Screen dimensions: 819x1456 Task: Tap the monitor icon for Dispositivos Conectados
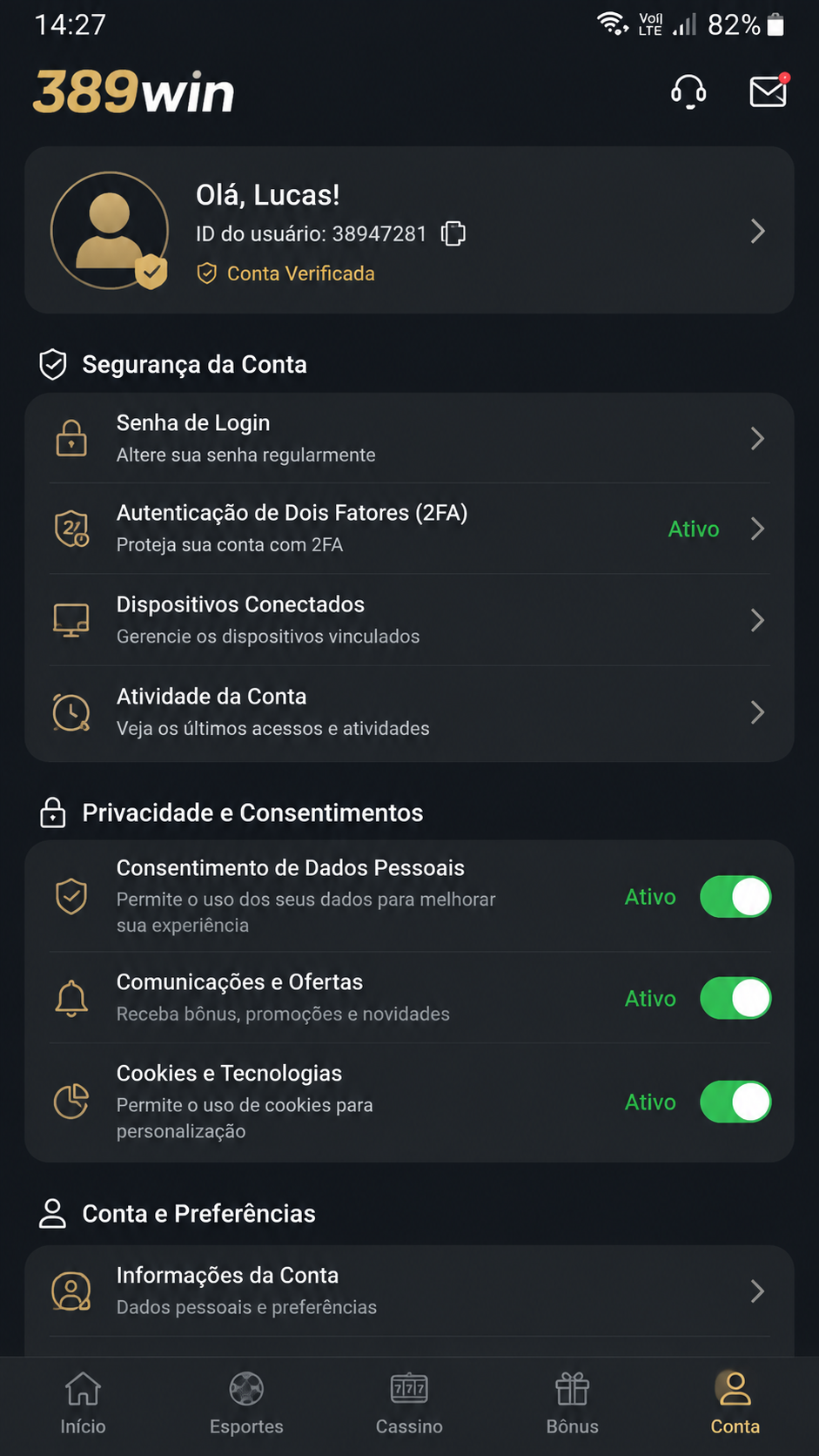pos(71,620)
